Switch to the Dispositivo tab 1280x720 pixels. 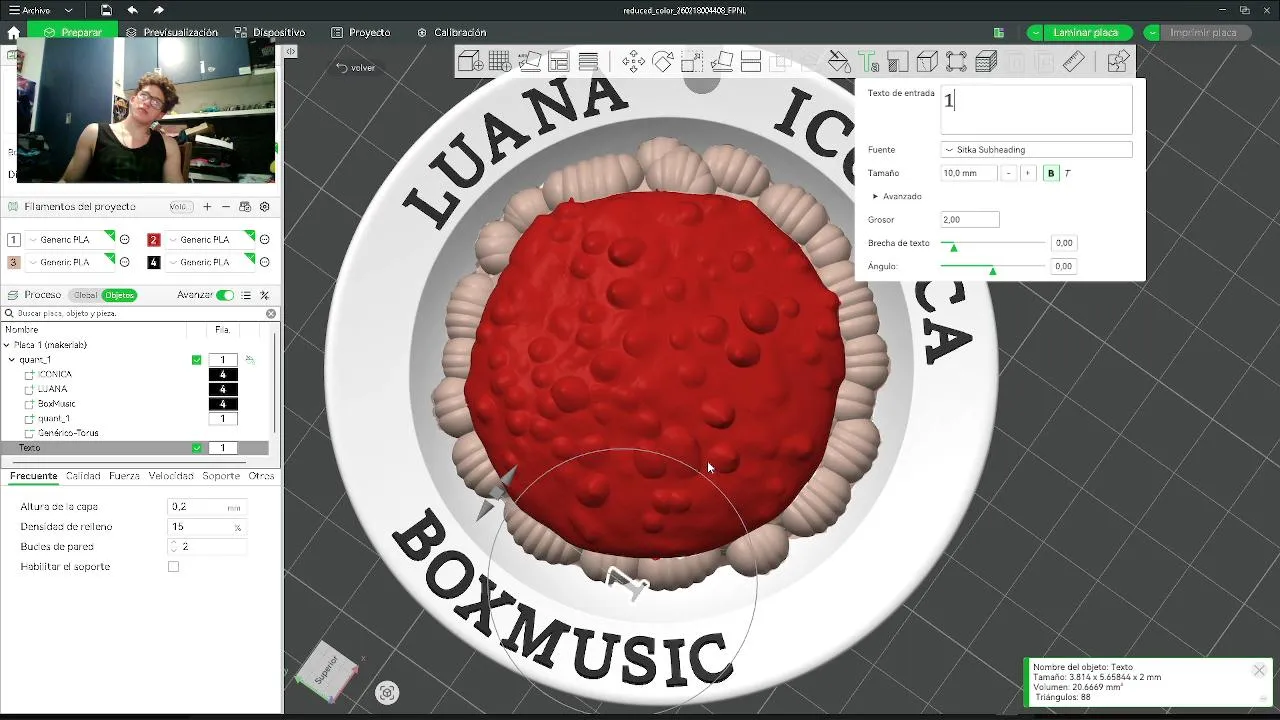pos(271,33)
